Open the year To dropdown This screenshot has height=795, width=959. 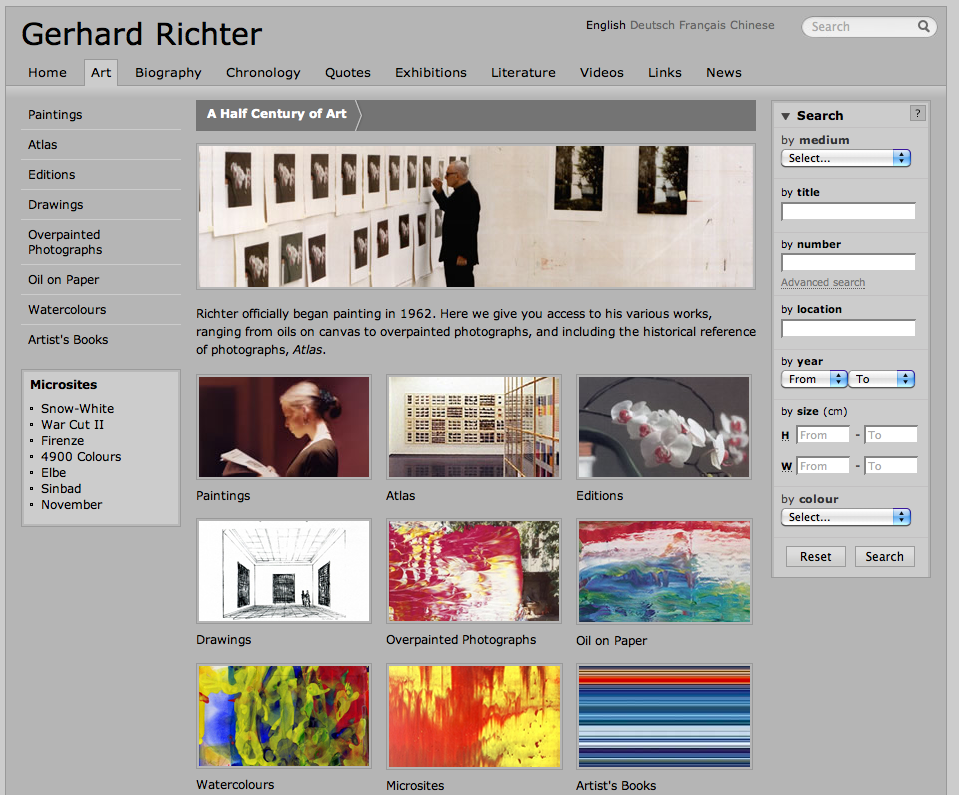pyautogui.click(x=882, y=379)
